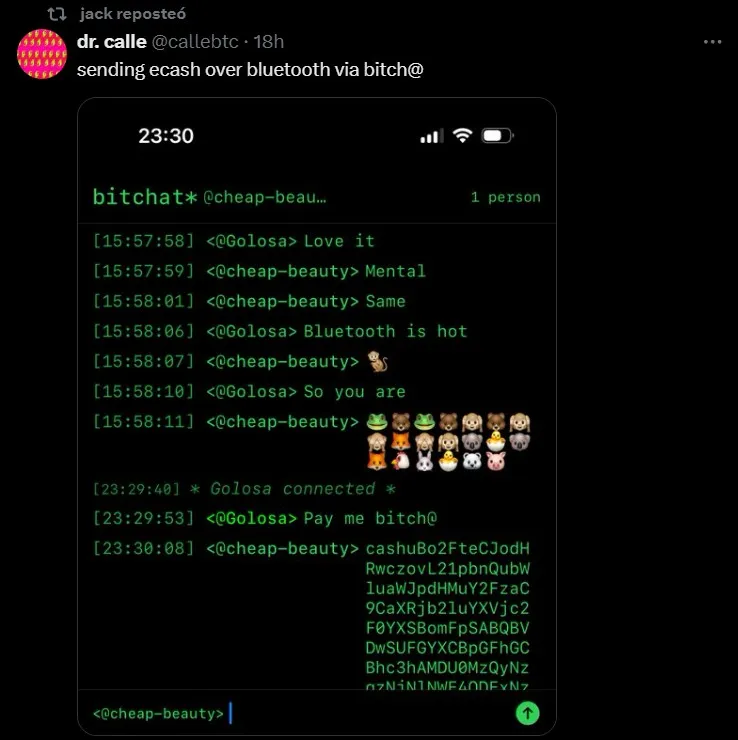Tap the @cheap-beau… channel name
The width and height of the screenshot is (738, 740).
tap(265, 197)
